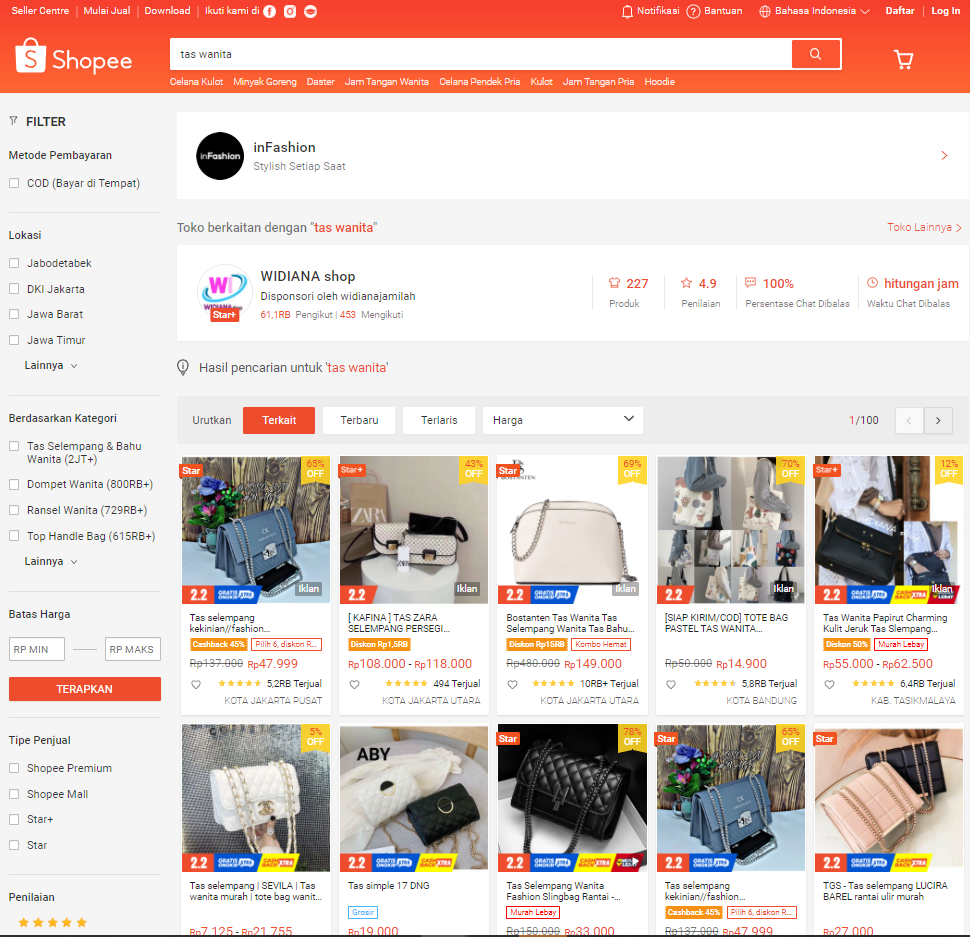
Task: Check the Ransel Wanita category
Action: tap(14, 510)
